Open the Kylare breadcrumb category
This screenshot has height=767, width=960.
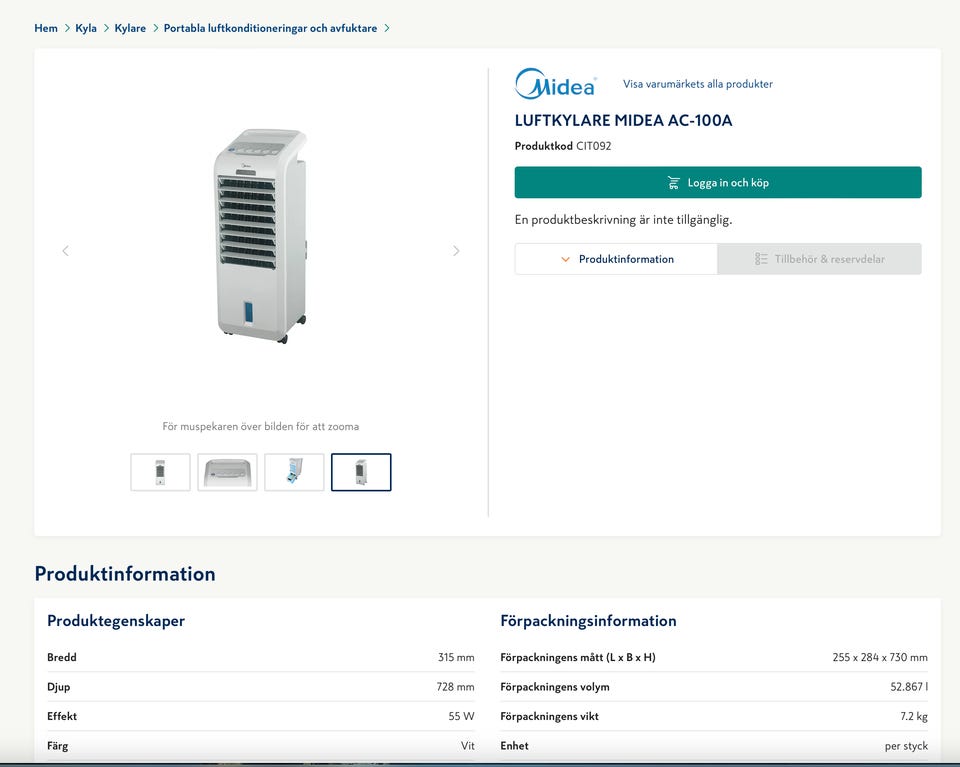pyautogui.click(x=130, y=28)
